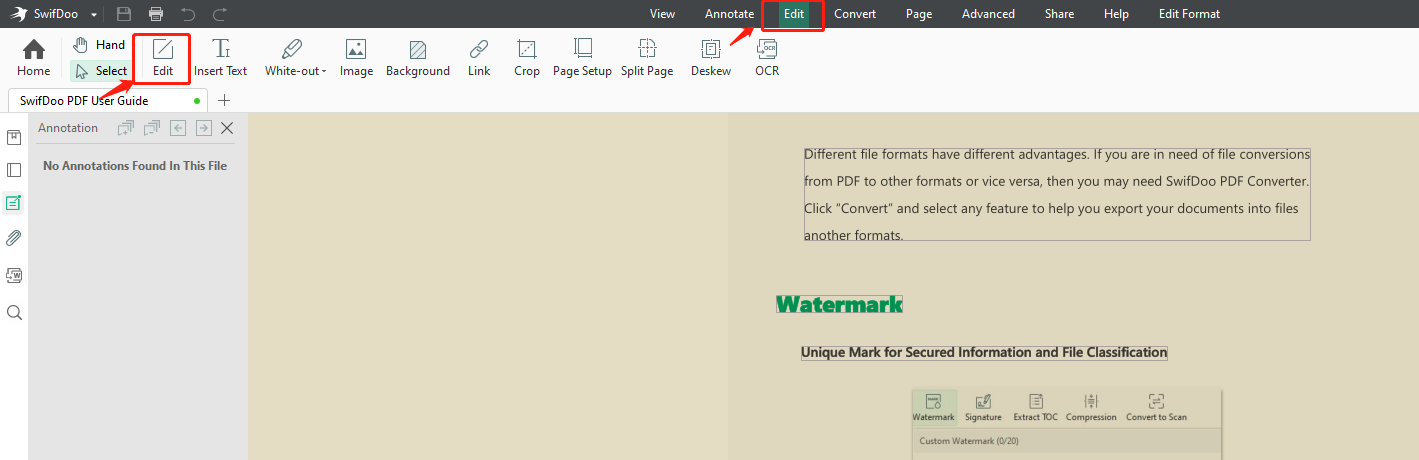Click paragraph starting 'Different file formats'
Screen dimensions: 1419x460
point(1057,195)
